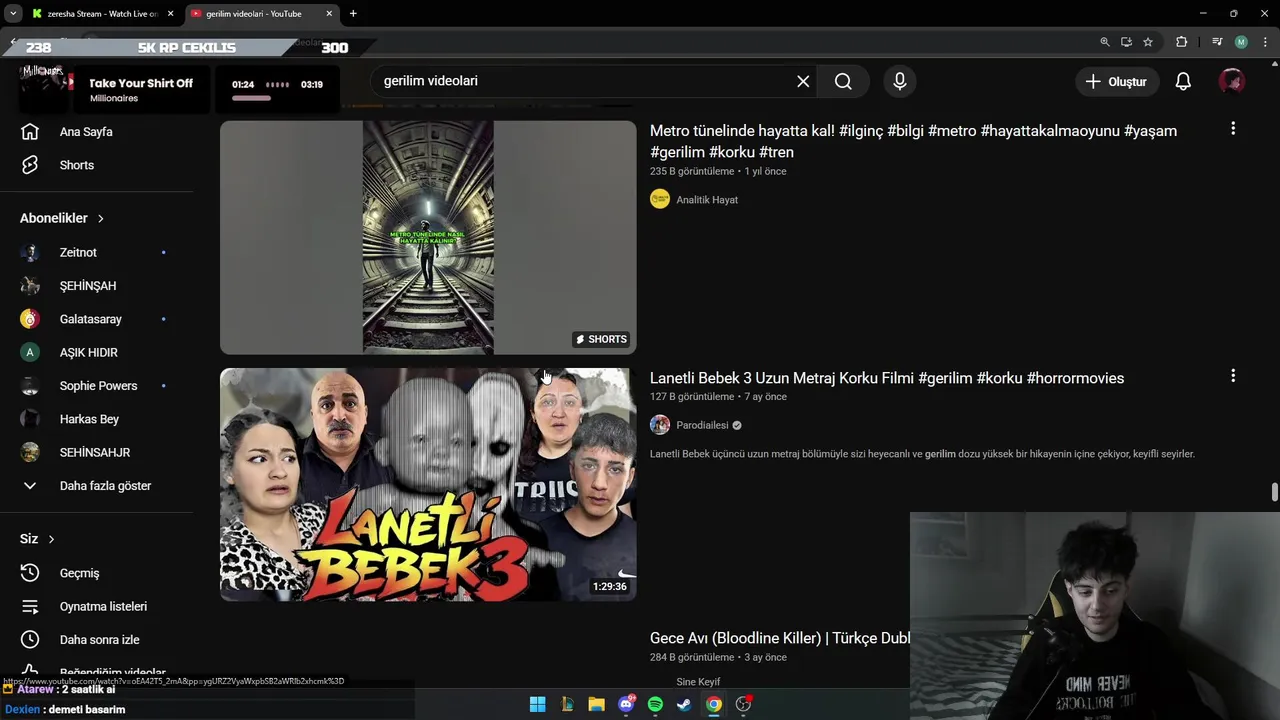Click the #metro hashtag in the title
The height and width of the screenshot is (720, 1280).
click(952, 131)
